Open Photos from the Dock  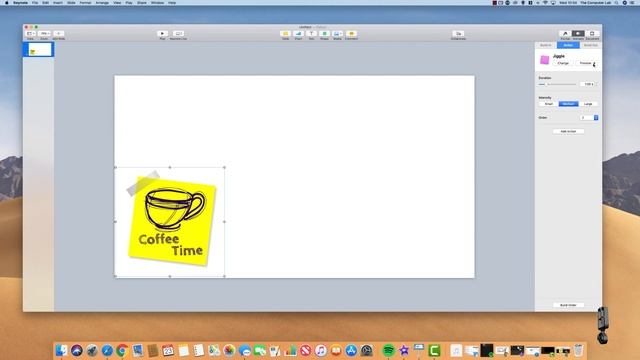tap(229, 350)
